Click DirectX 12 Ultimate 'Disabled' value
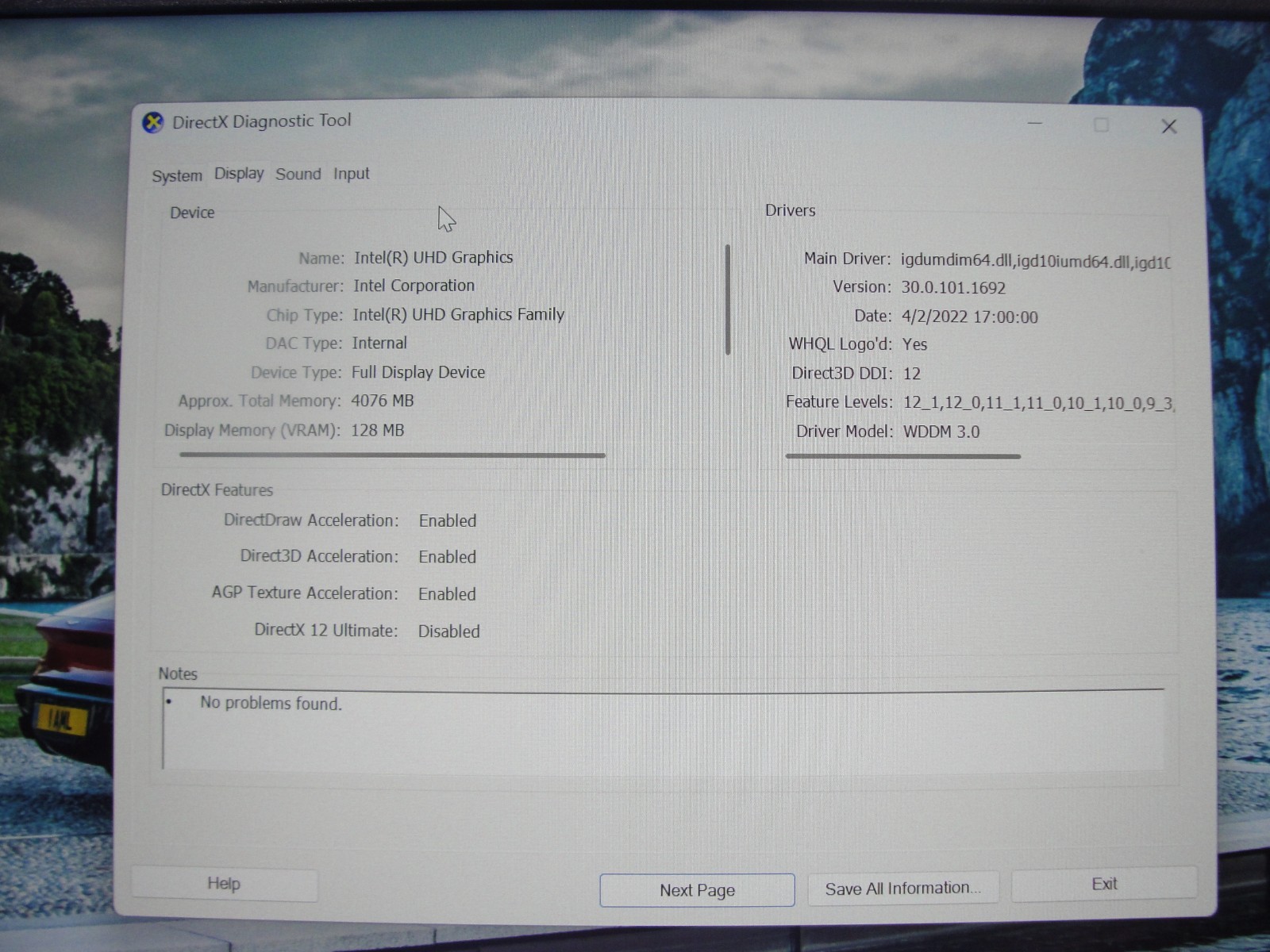 449,631
